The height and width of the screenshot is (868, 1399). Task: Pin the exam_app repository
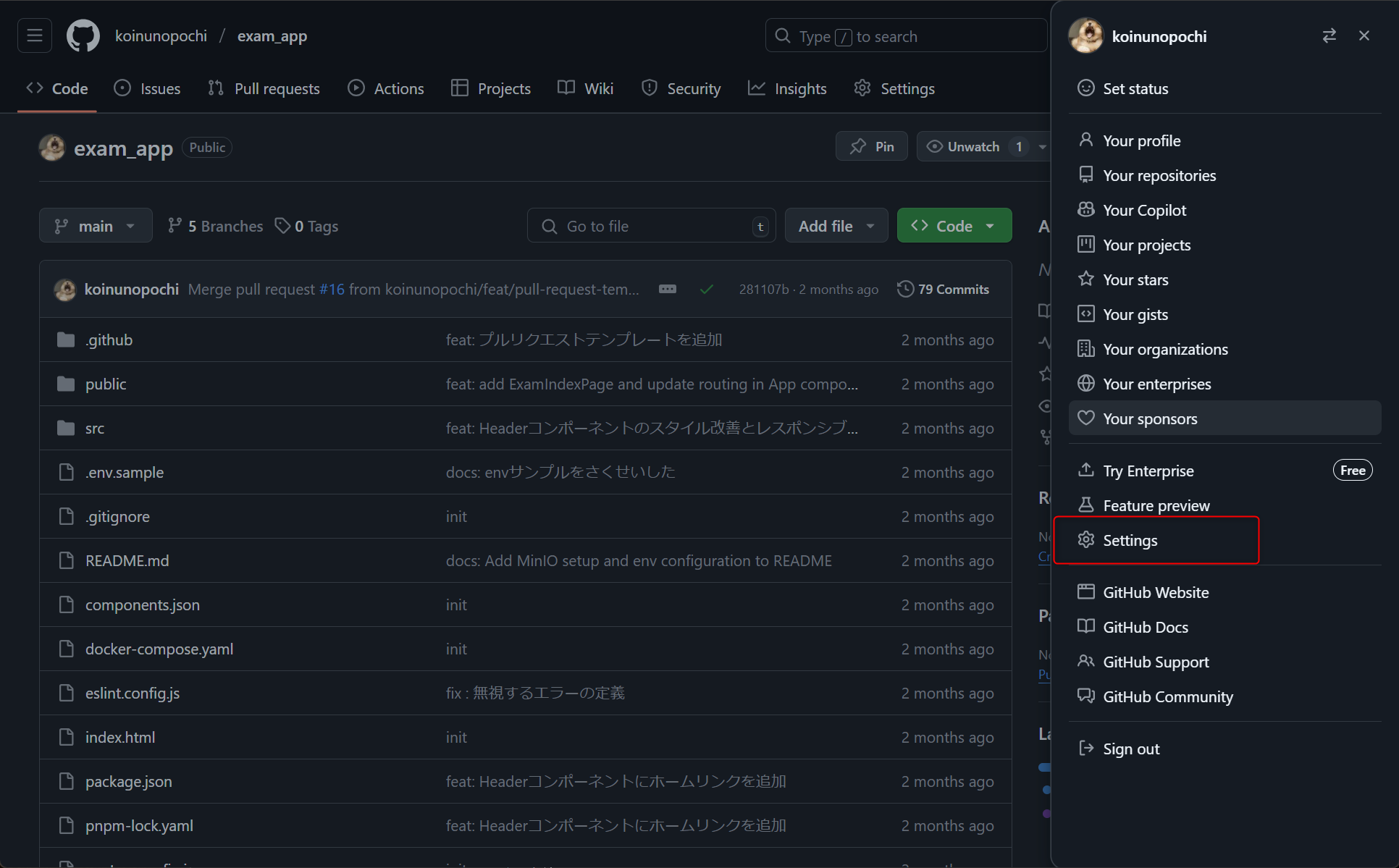(x=871, y=146)
